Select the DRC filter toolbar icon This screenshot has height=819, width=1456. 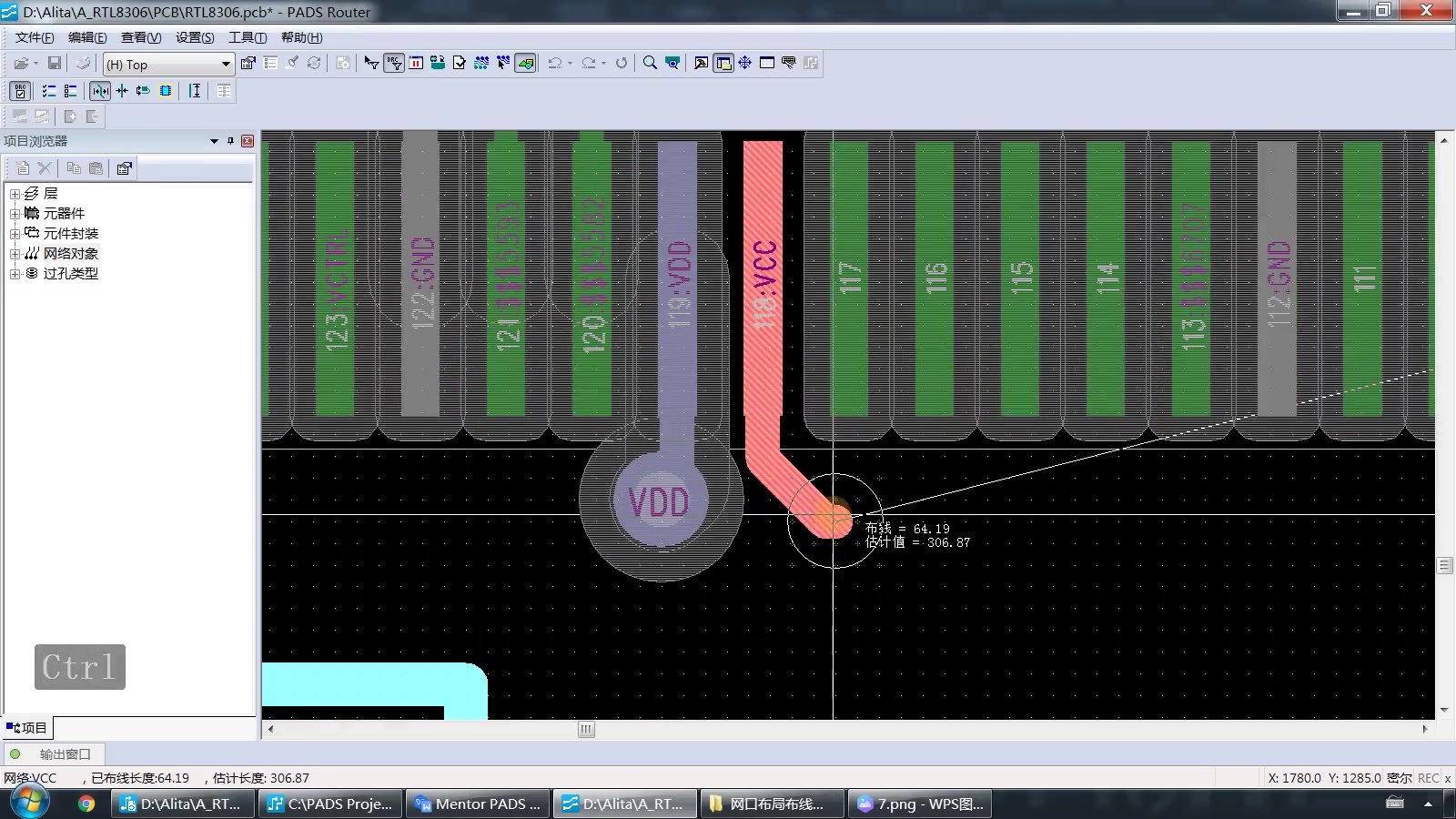(394, 63)
